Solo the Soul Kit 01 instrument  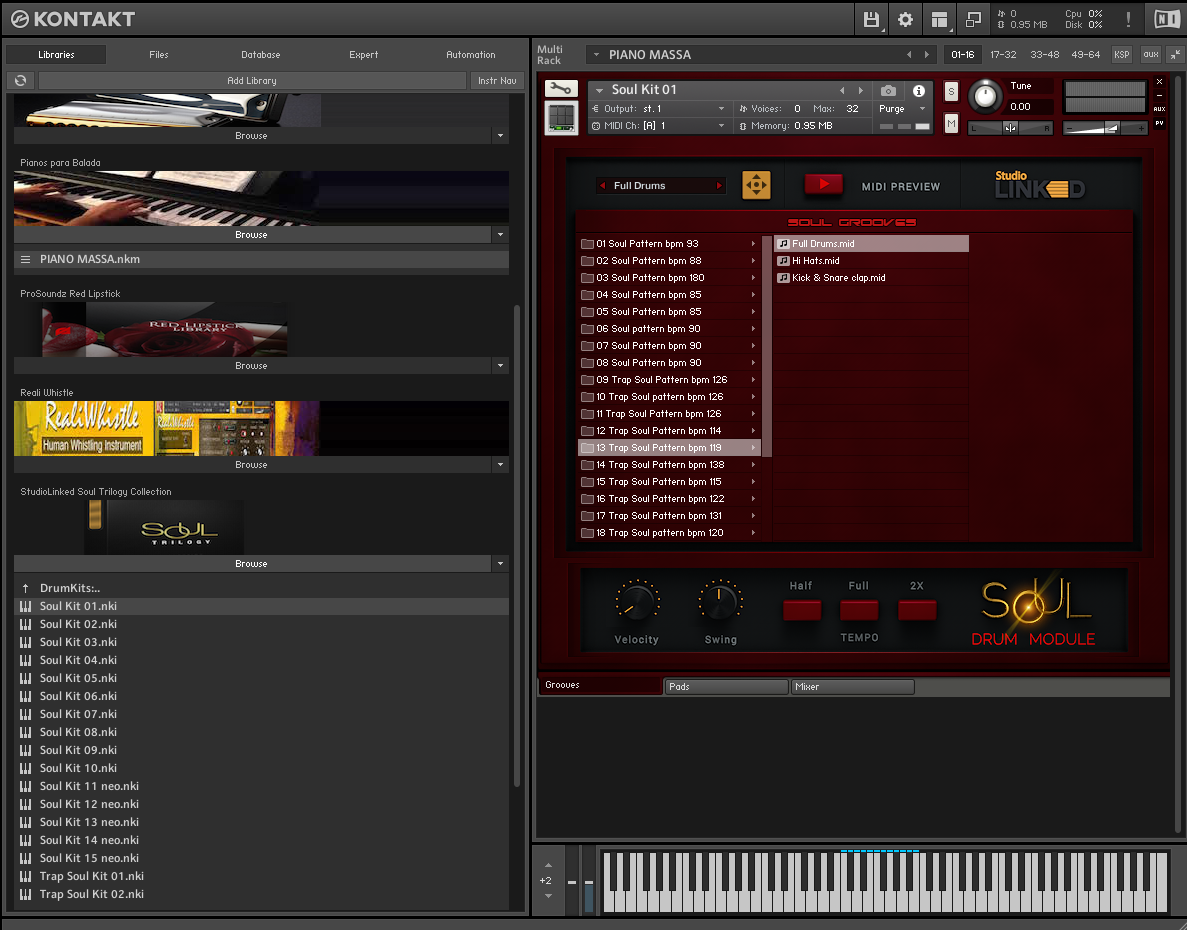952,92
